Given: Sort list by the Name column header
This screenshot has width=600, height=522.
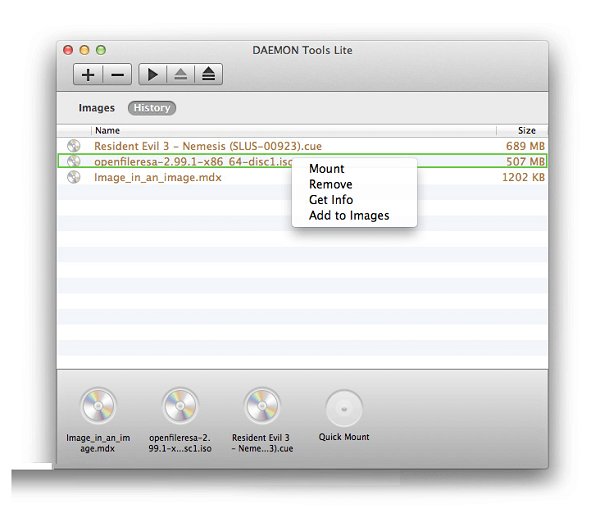Looking at the screenshot, I should point(293,130).
